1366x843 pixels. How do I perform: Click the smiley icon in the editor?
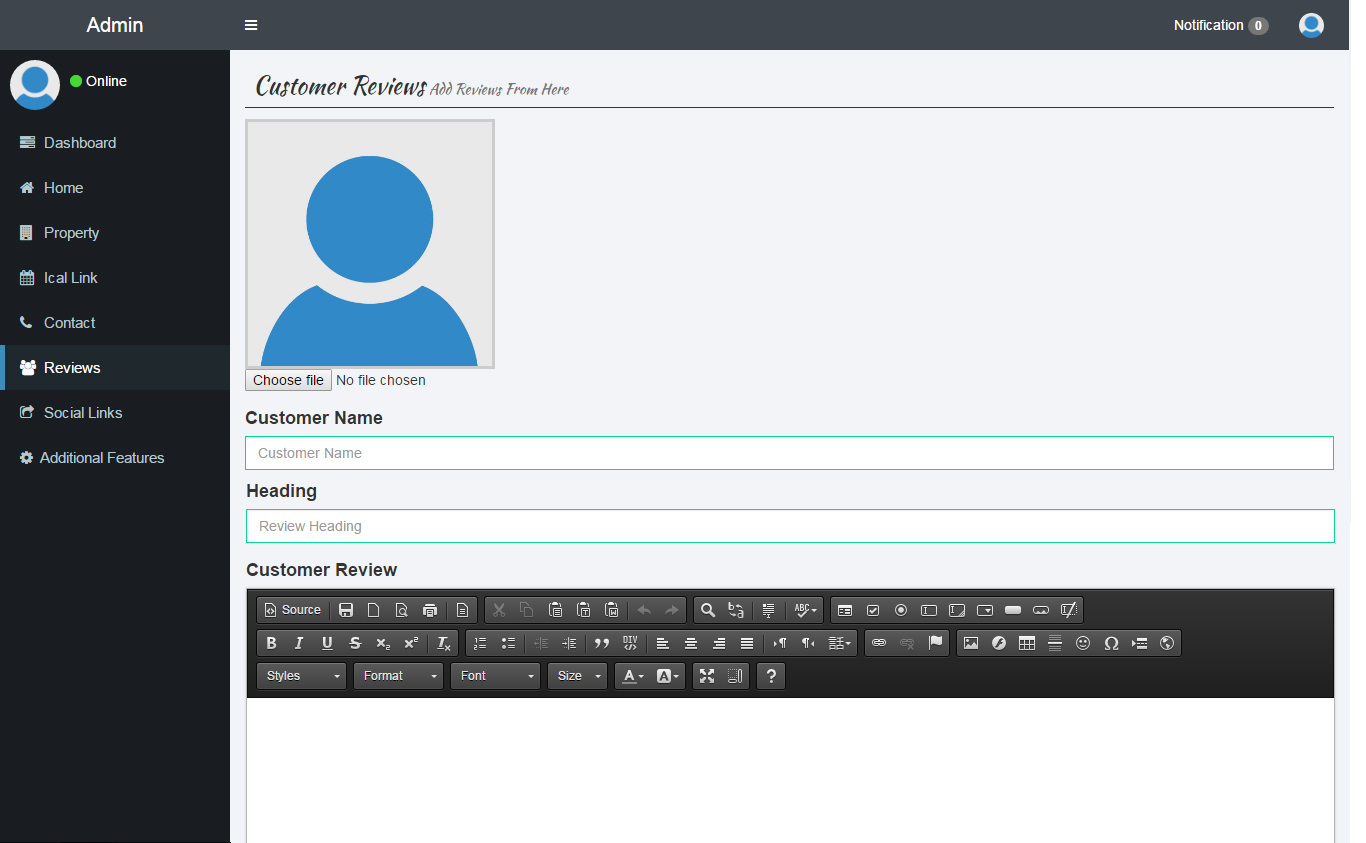tap(1083, 643)
